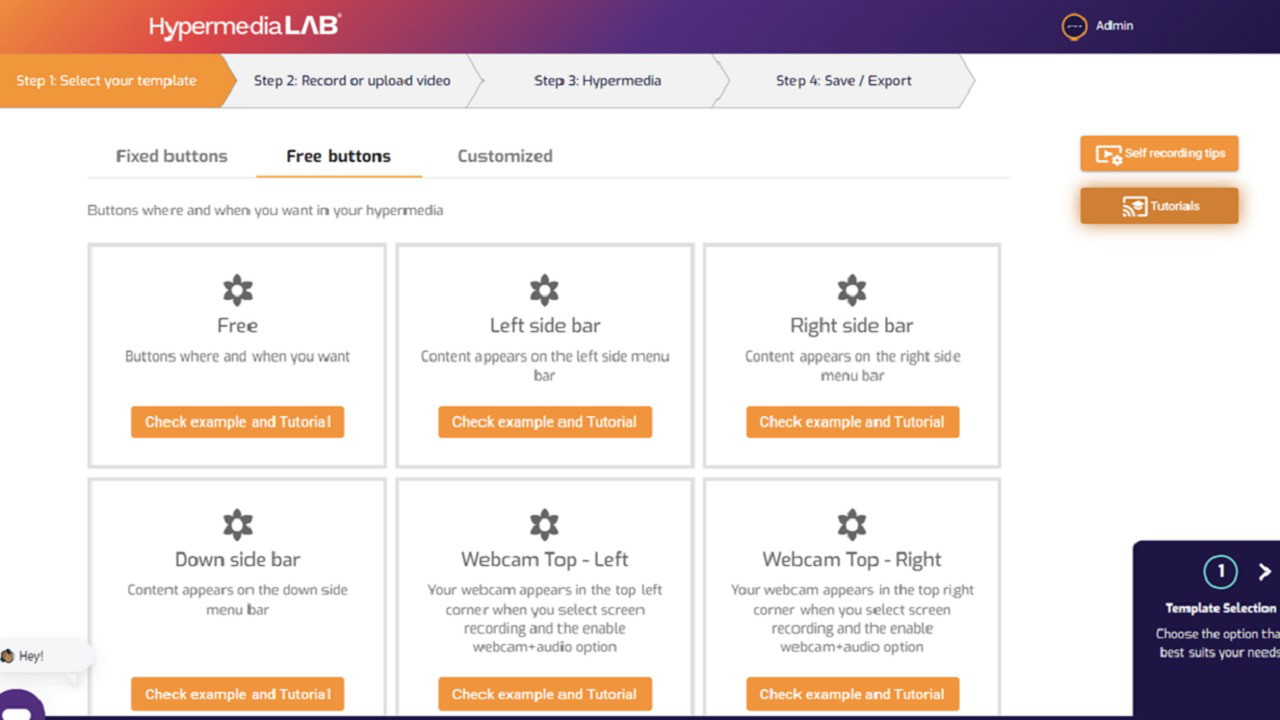Switch to the Customized tab
The image size is (1280, 720).
(504, 156)
